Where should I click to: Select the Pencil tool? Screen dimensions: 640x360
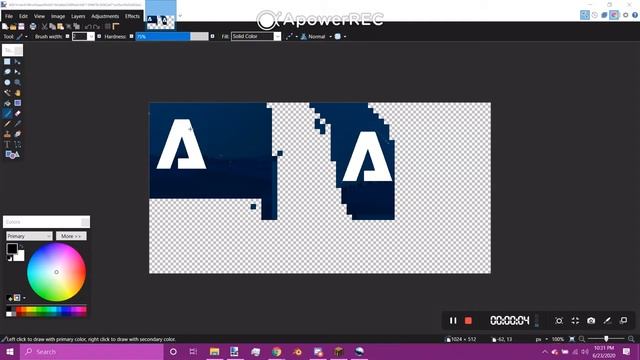(7, 124)
